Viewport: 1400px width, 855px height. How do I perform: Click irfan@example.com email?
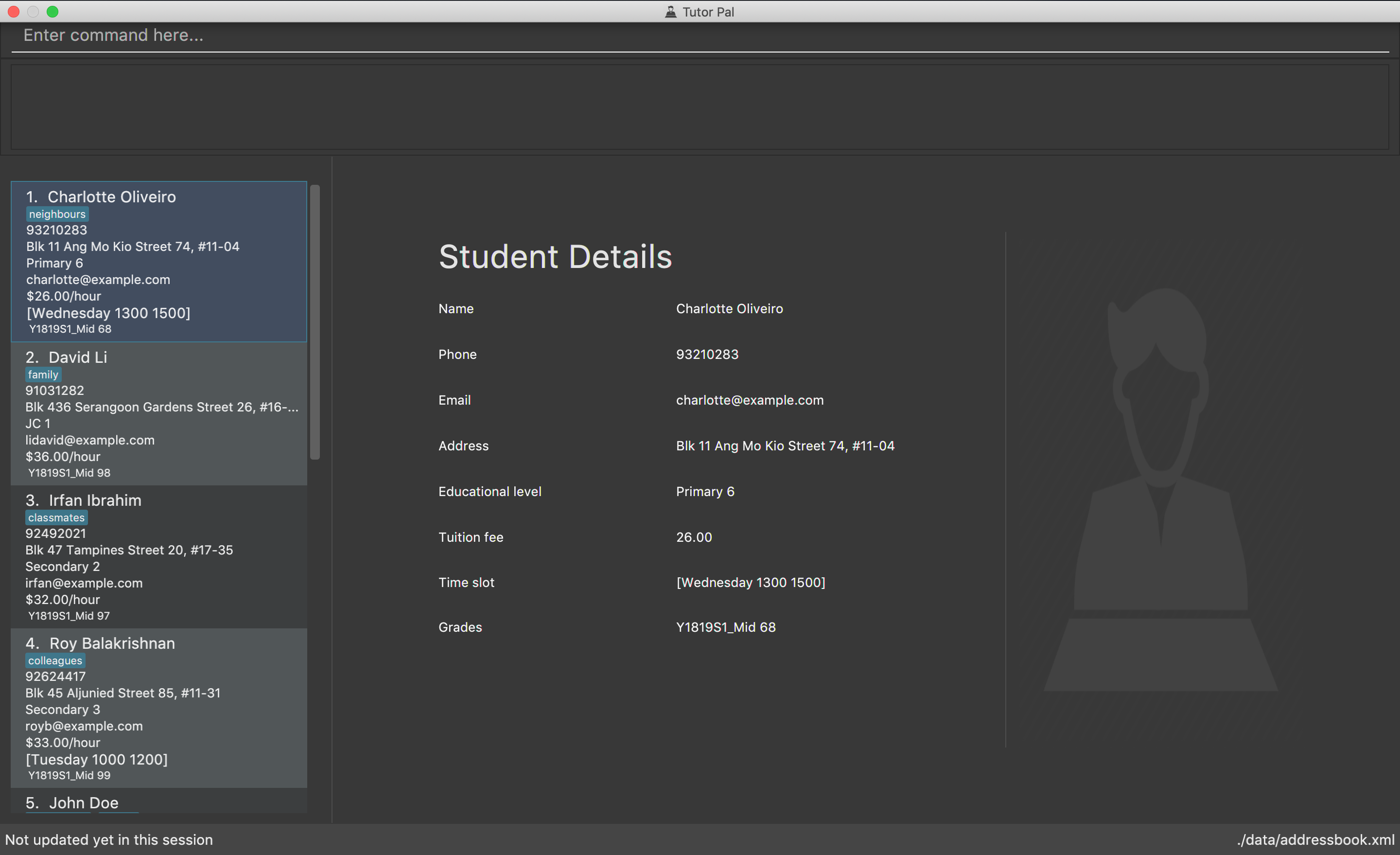(84, 583)
